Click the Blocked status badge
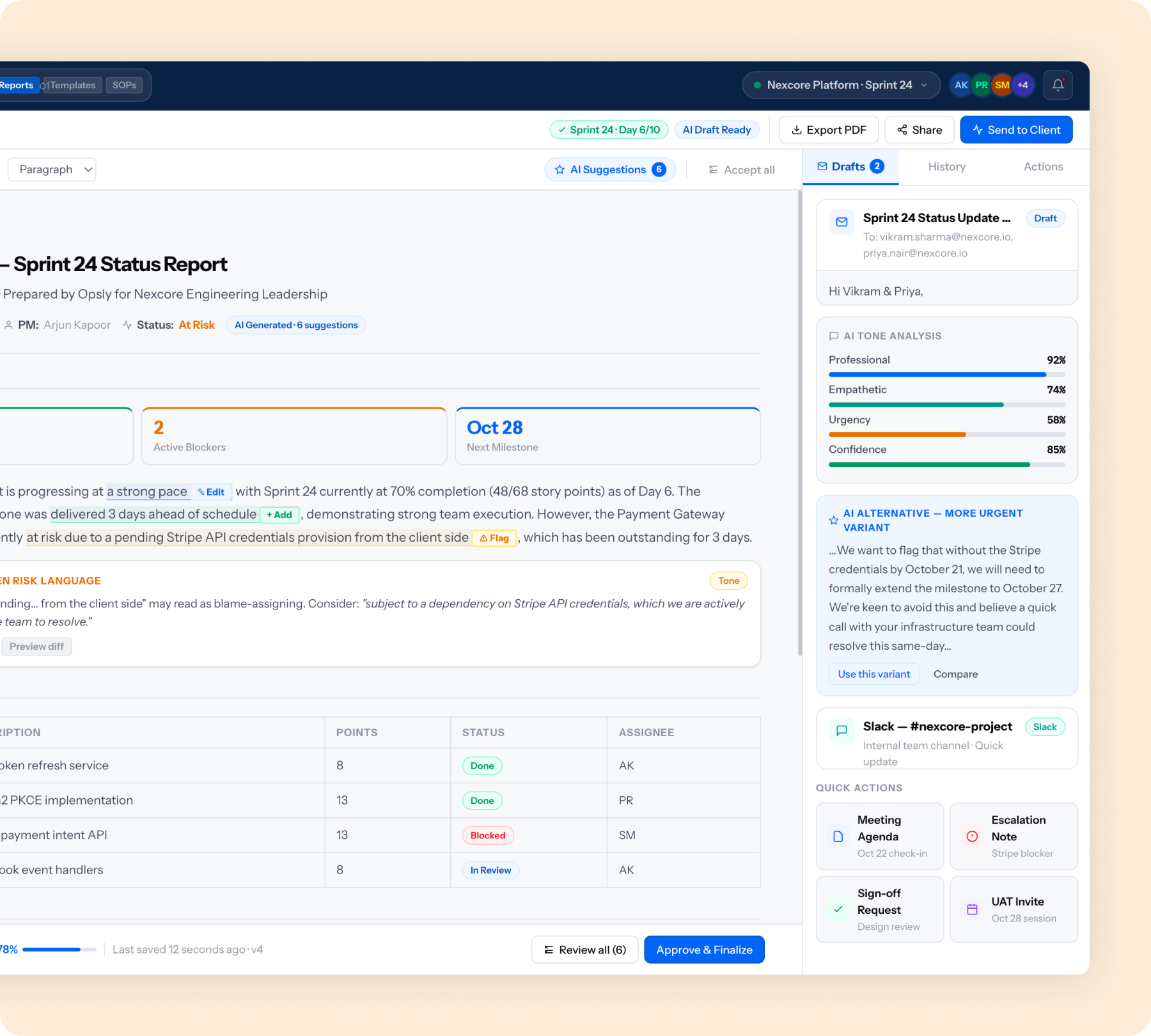1151x1036 pixels. (488, 835)
